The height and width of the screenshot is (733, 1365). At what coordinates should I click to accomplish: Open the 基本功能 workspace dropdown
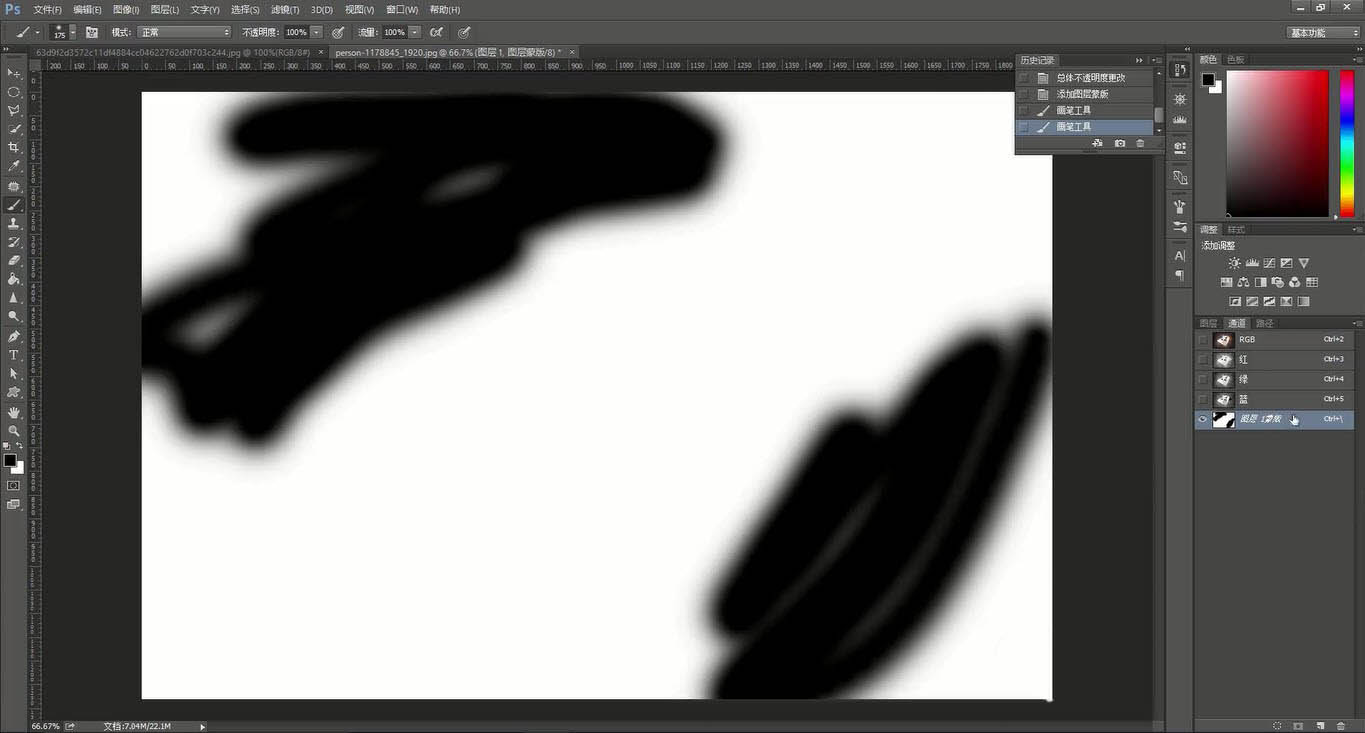coord(1322,32)
